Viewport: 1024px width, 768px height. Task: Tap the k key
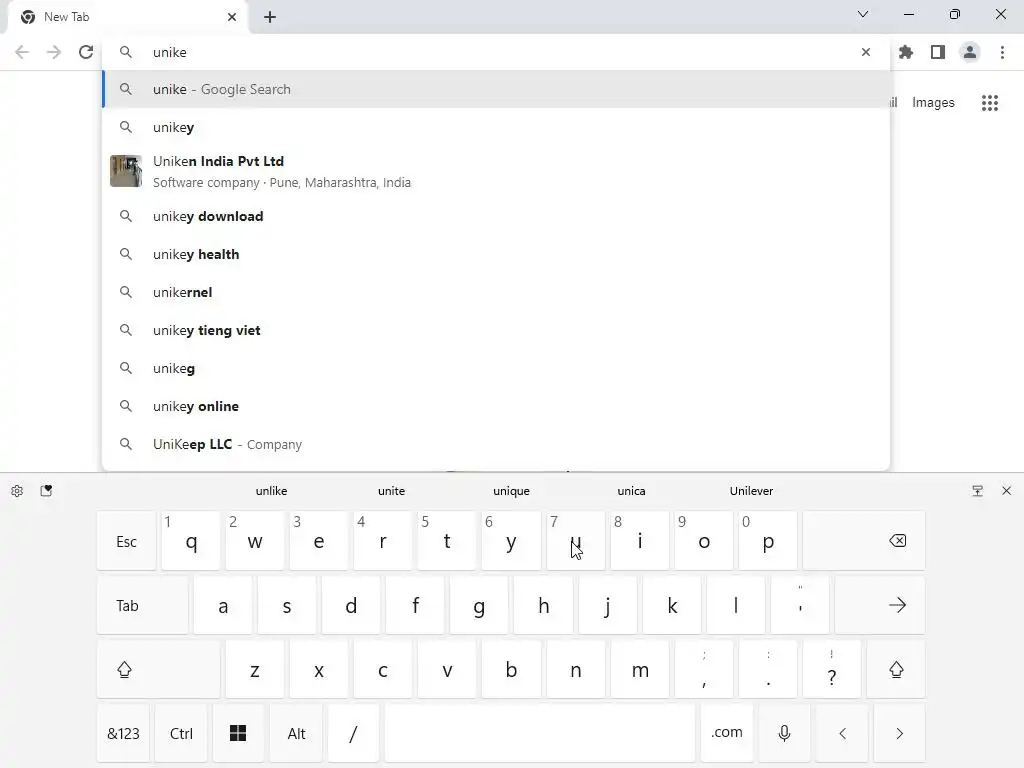[x=672, y=605]
